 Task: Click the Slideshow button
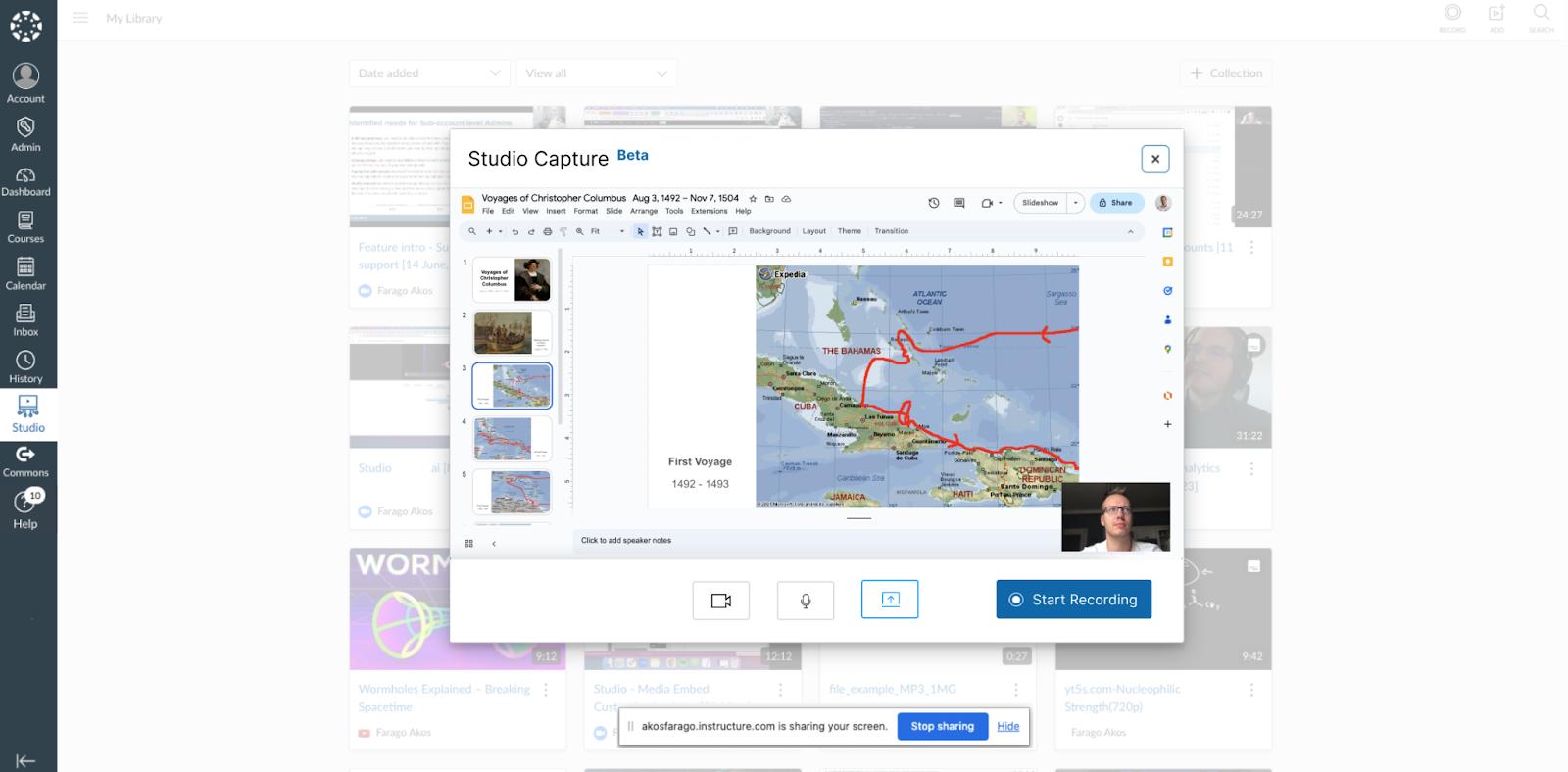[1041, 203]
